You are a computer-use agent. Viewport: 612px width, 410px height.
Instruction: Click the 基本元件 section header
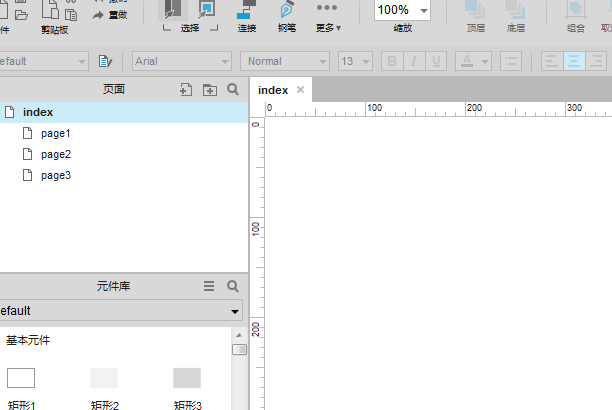point(28,340)
